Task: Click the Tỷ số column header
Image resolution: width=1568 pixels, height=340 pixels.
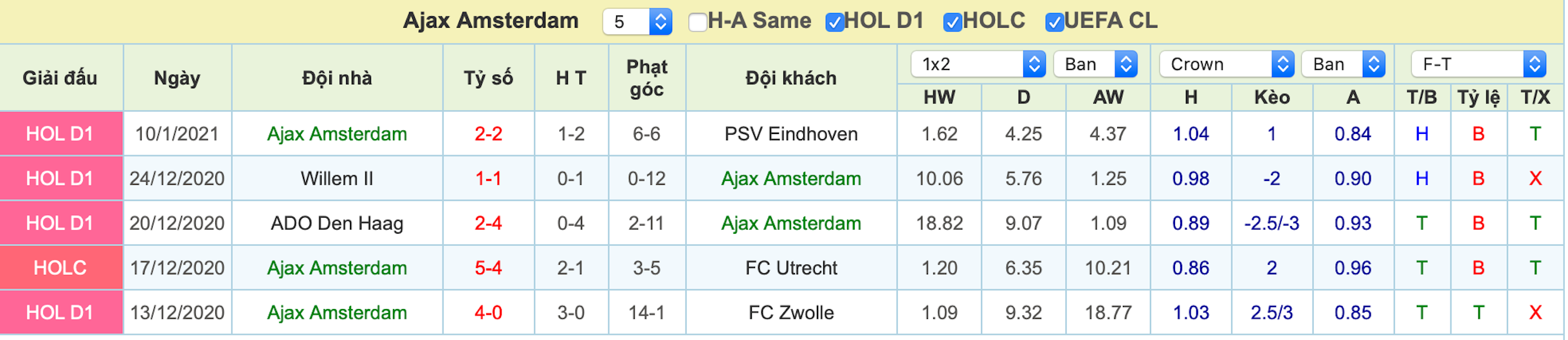Action: (488, 78)
